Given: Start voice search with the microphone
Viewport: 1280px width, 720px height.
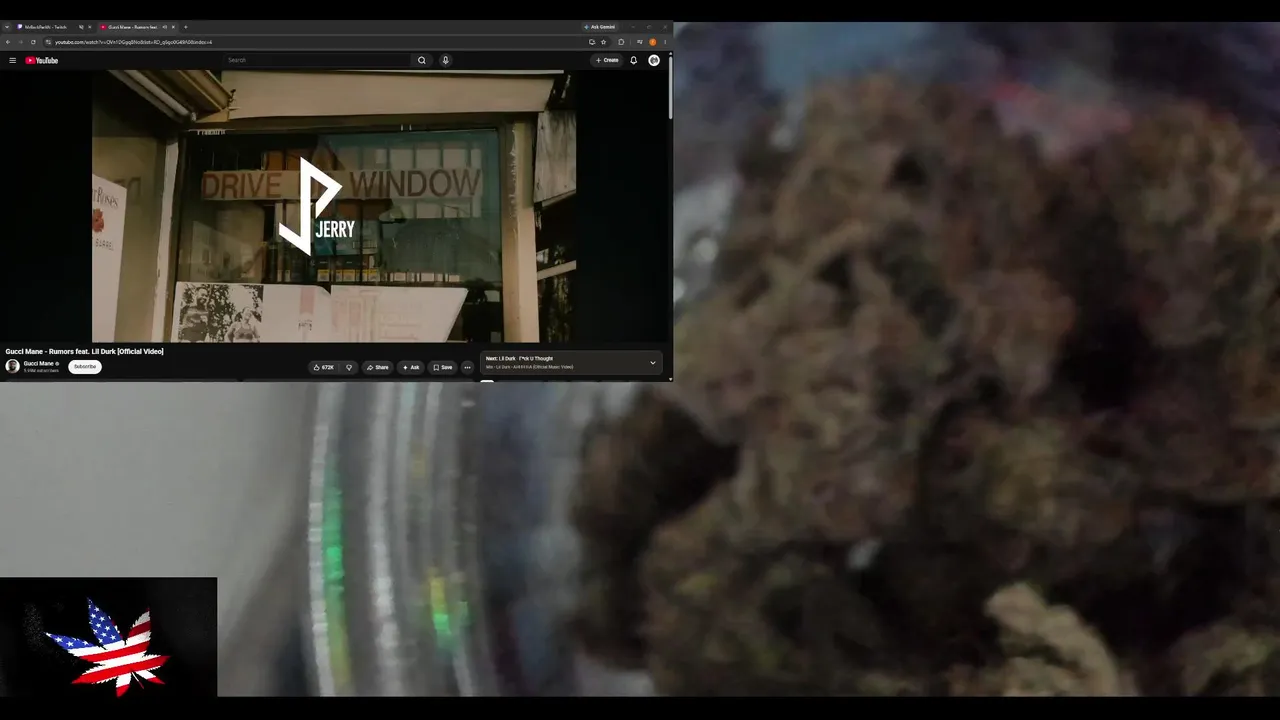Looking at the screenshot, I should coord(445,60).
